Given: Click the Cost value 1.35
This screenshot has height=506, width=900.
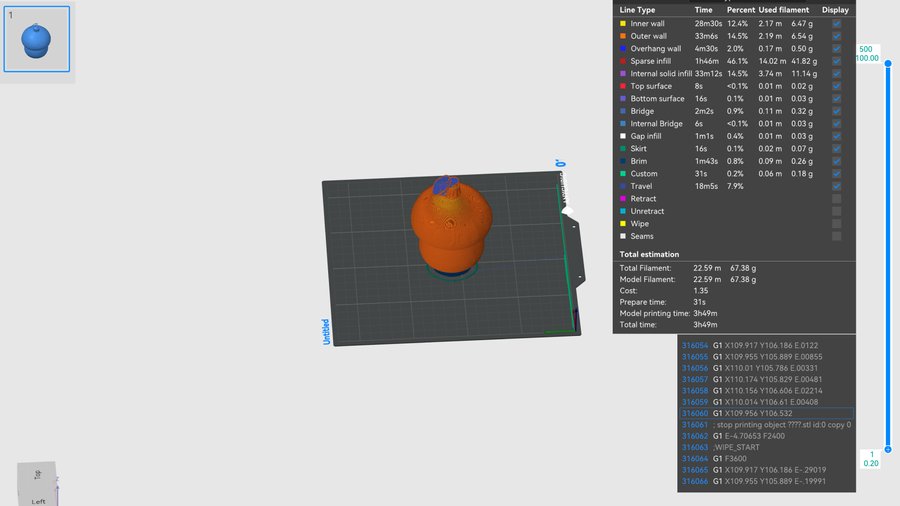Looking at the screenshot, I should (700, 290).
